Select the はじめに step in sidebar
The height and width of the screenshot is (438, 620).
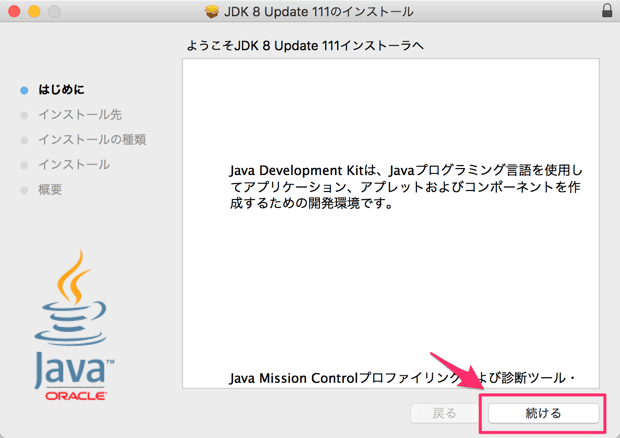click(61, 90)
